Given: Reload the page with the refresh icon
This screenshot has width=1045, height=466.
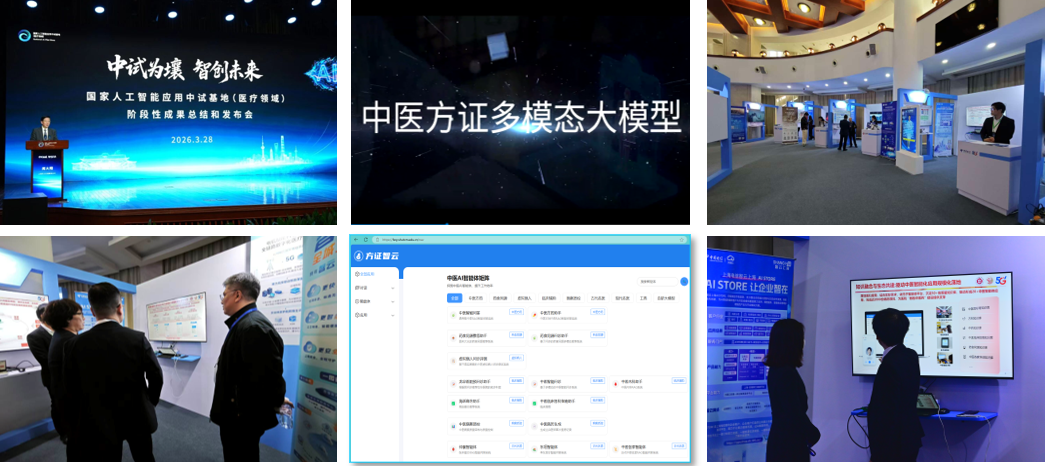Looking at the screenshot, I should 366,240.
